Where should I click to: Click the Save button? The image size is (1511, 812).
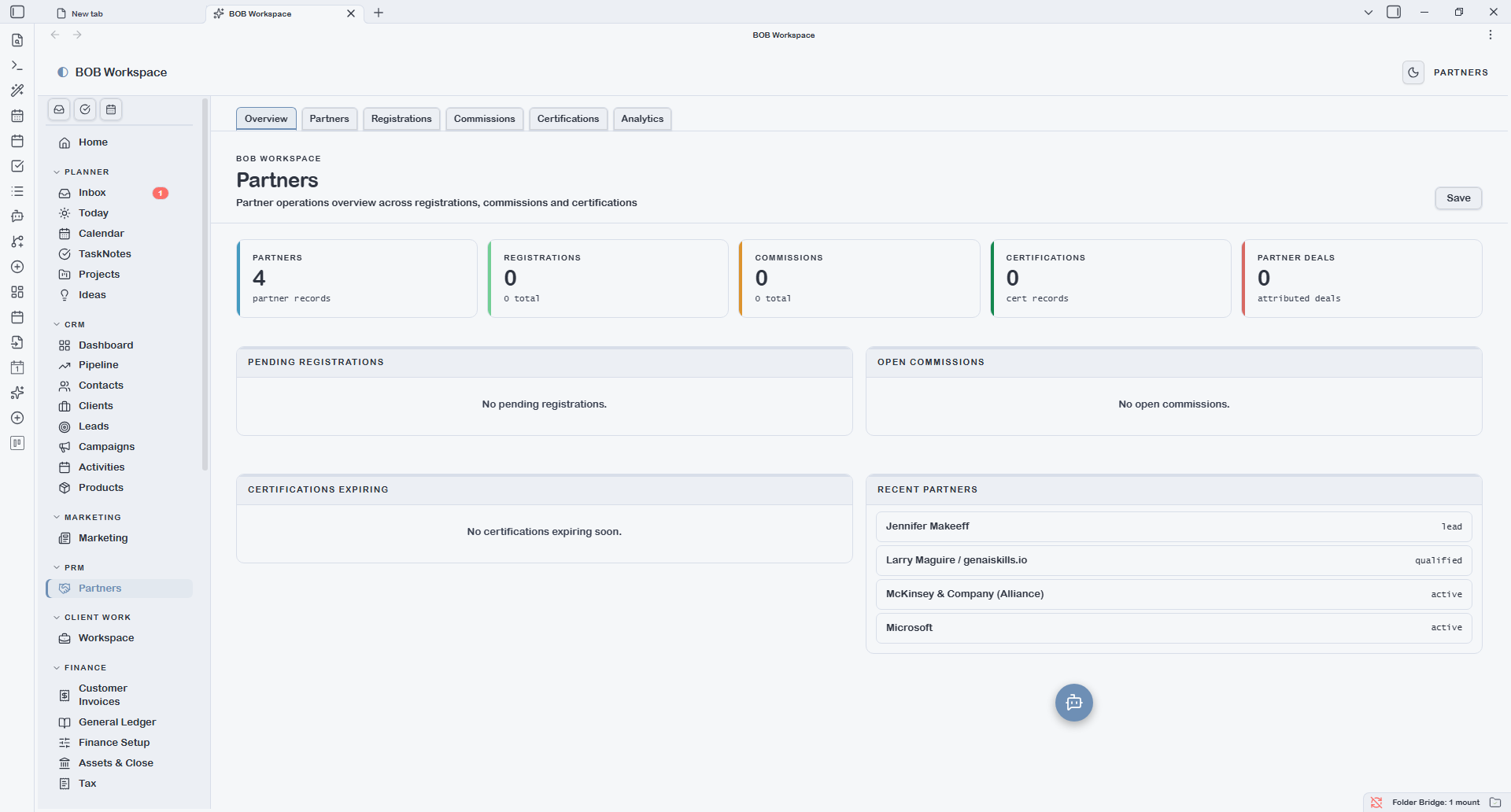click(x=1458, y=198)
